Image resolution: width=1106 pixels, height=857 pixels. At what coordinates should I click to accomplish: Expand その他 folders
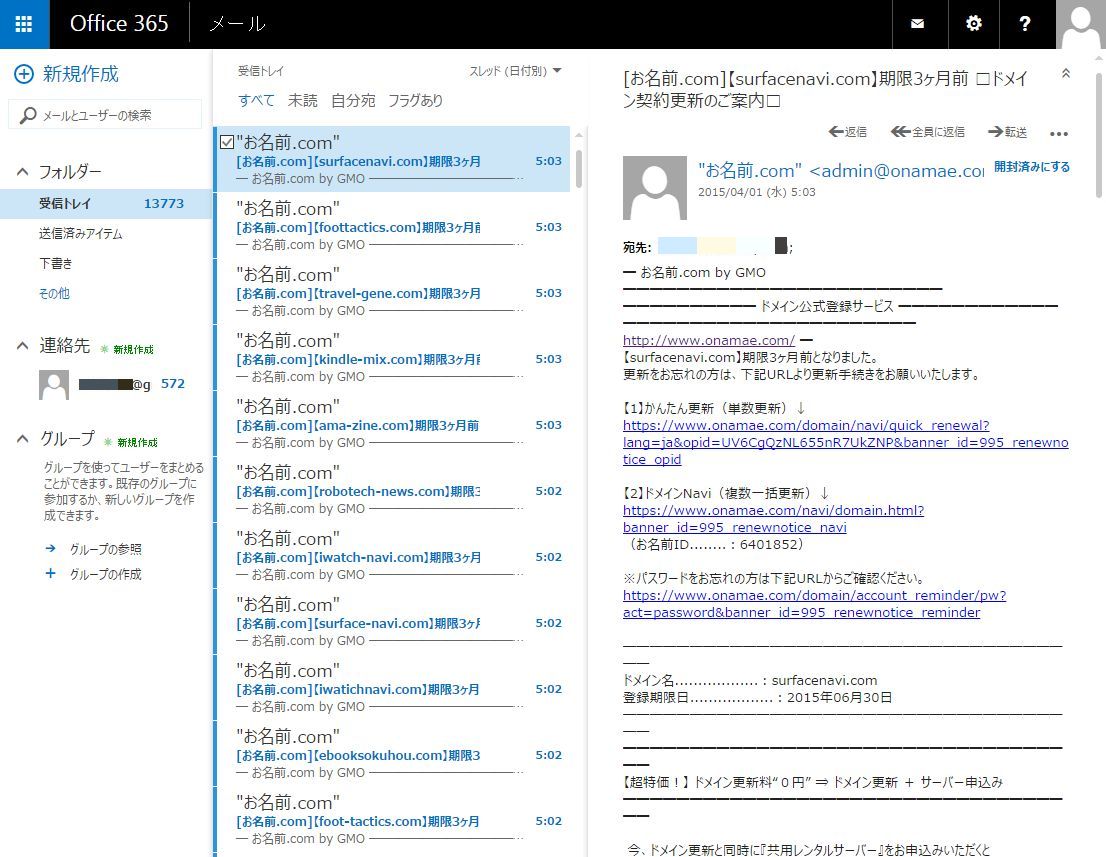pos(54,293)
